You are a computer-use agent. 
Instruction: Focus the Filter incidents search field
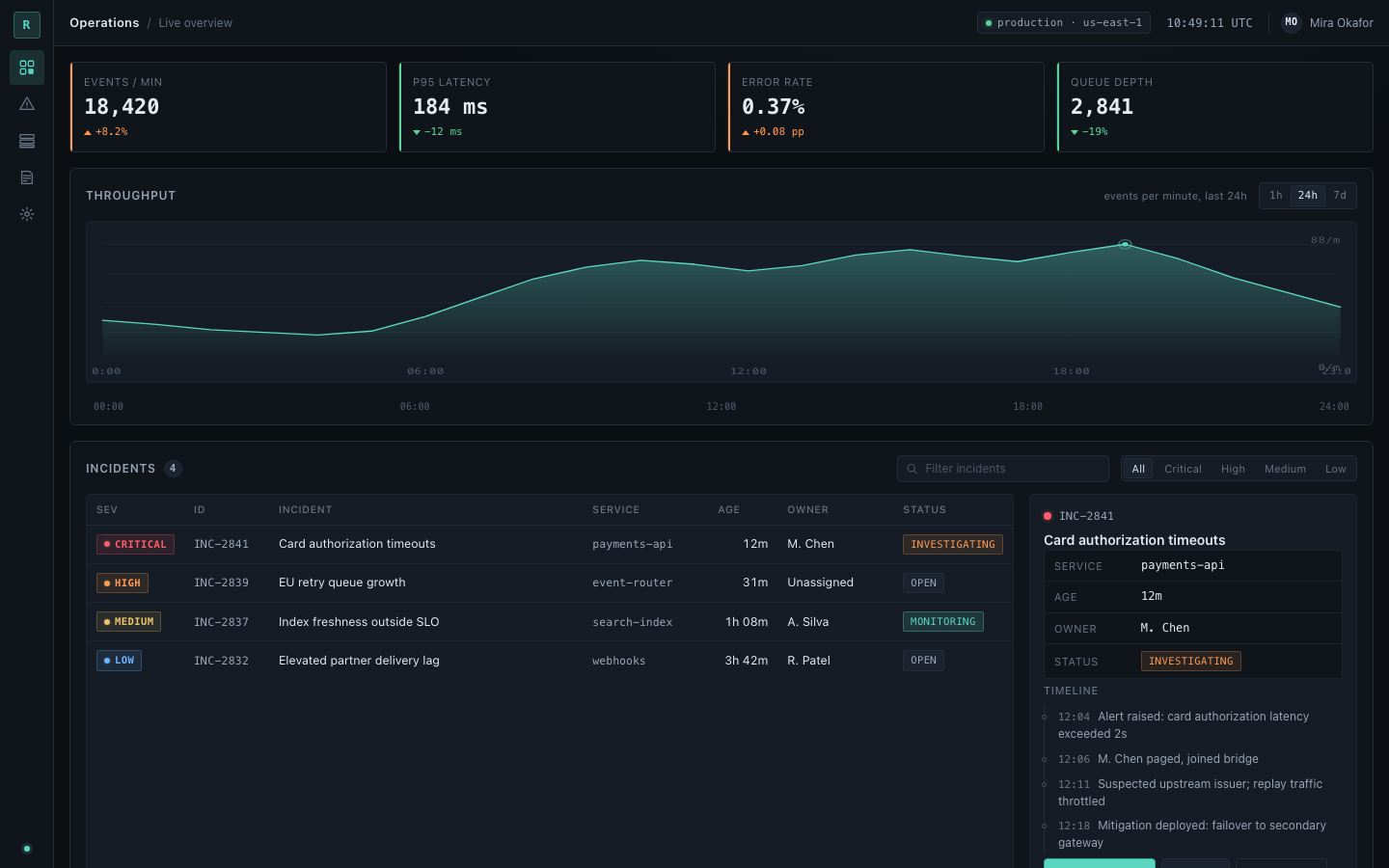pyautogui.click(x=1003, y=469)
